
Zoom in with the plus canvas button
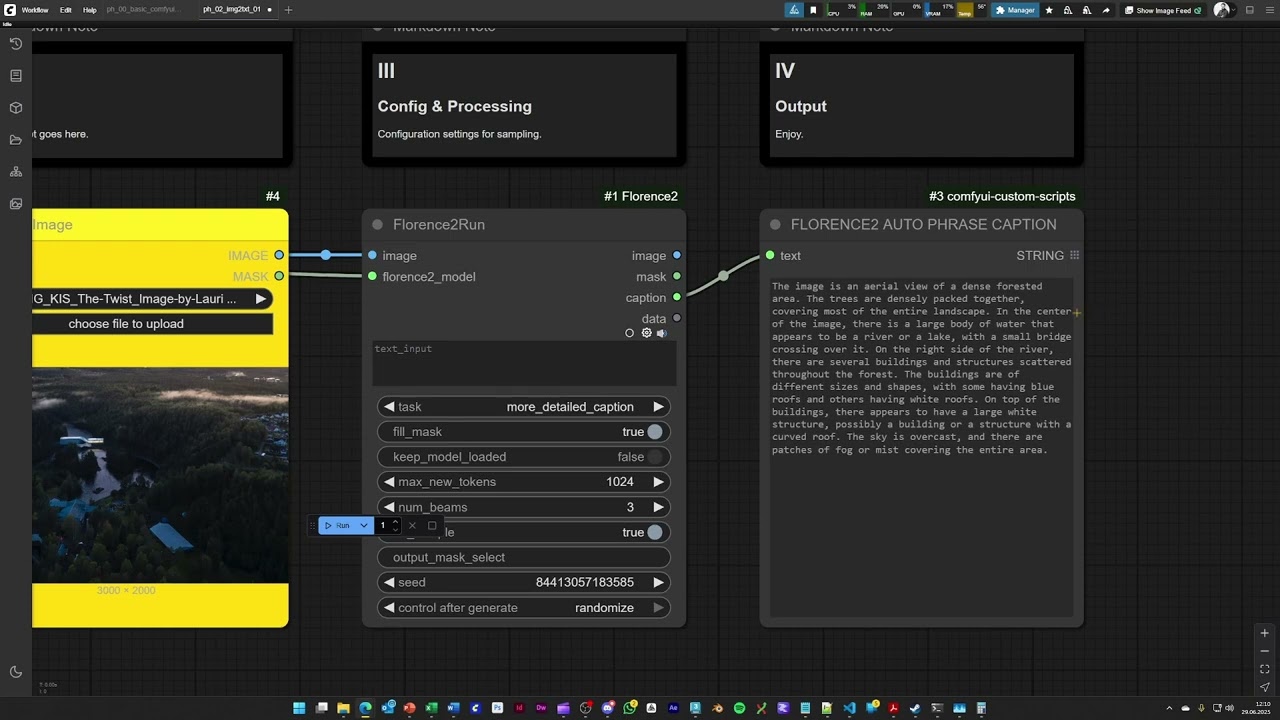[1264, 633]
